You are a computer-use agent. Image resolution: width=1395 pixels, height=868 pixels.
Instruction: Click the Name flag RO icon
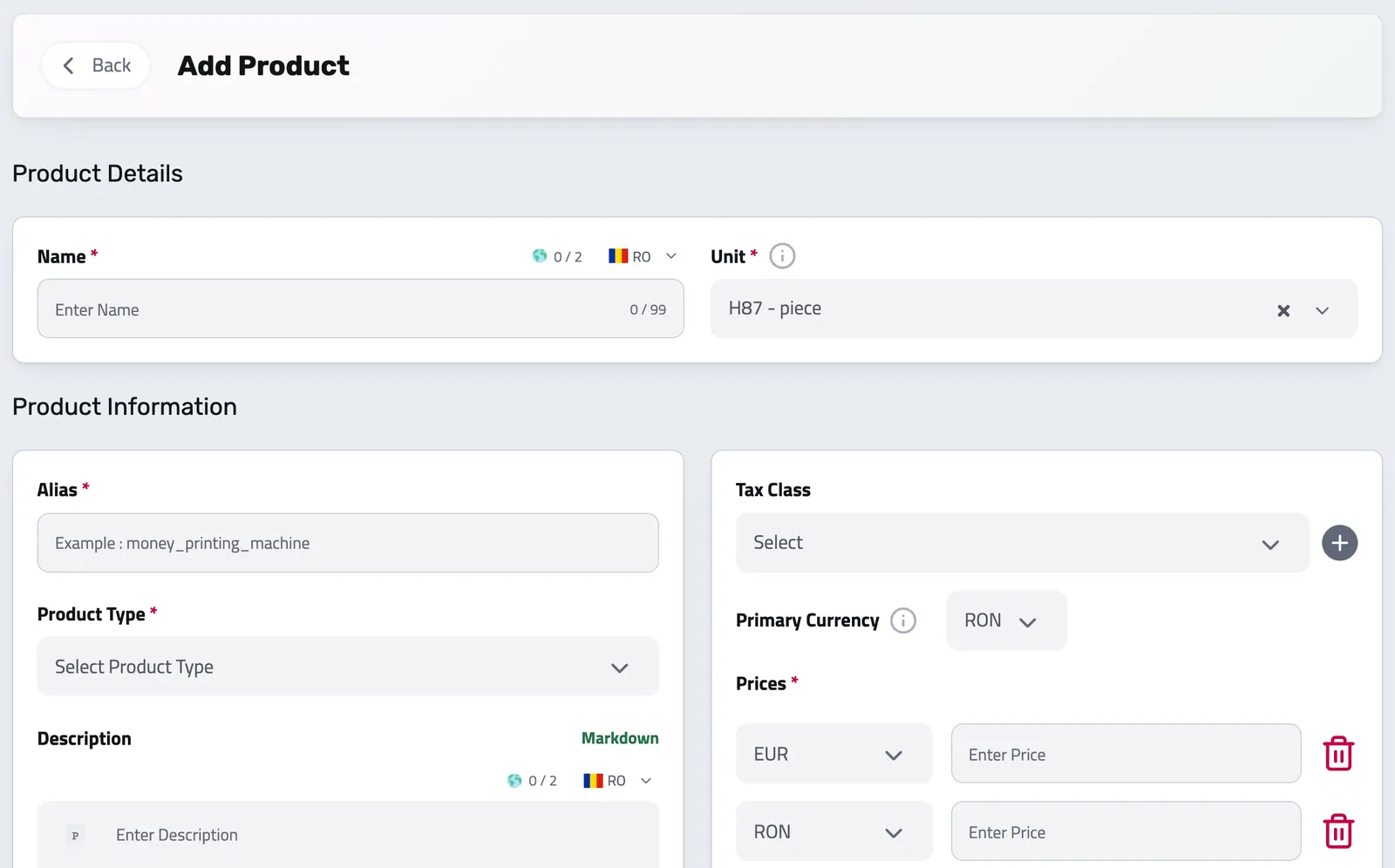[618, 256]
